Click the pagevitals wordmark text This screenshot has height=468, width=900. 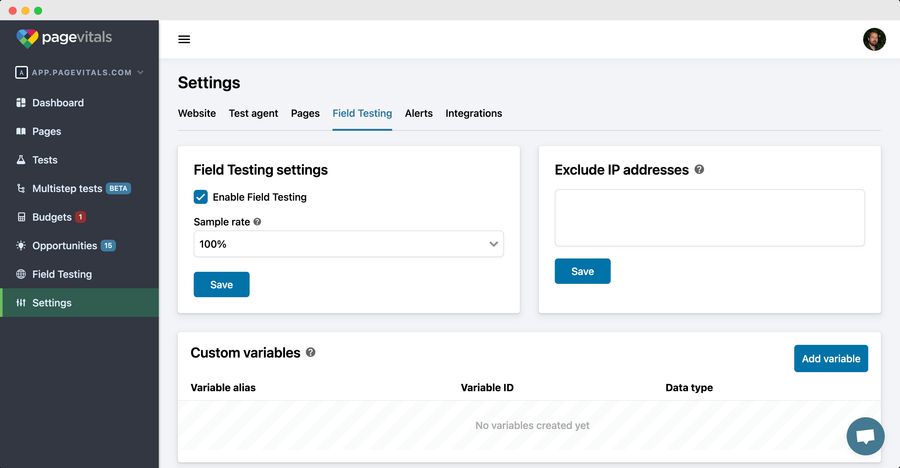pyautogui.click(x=77, y=38)
